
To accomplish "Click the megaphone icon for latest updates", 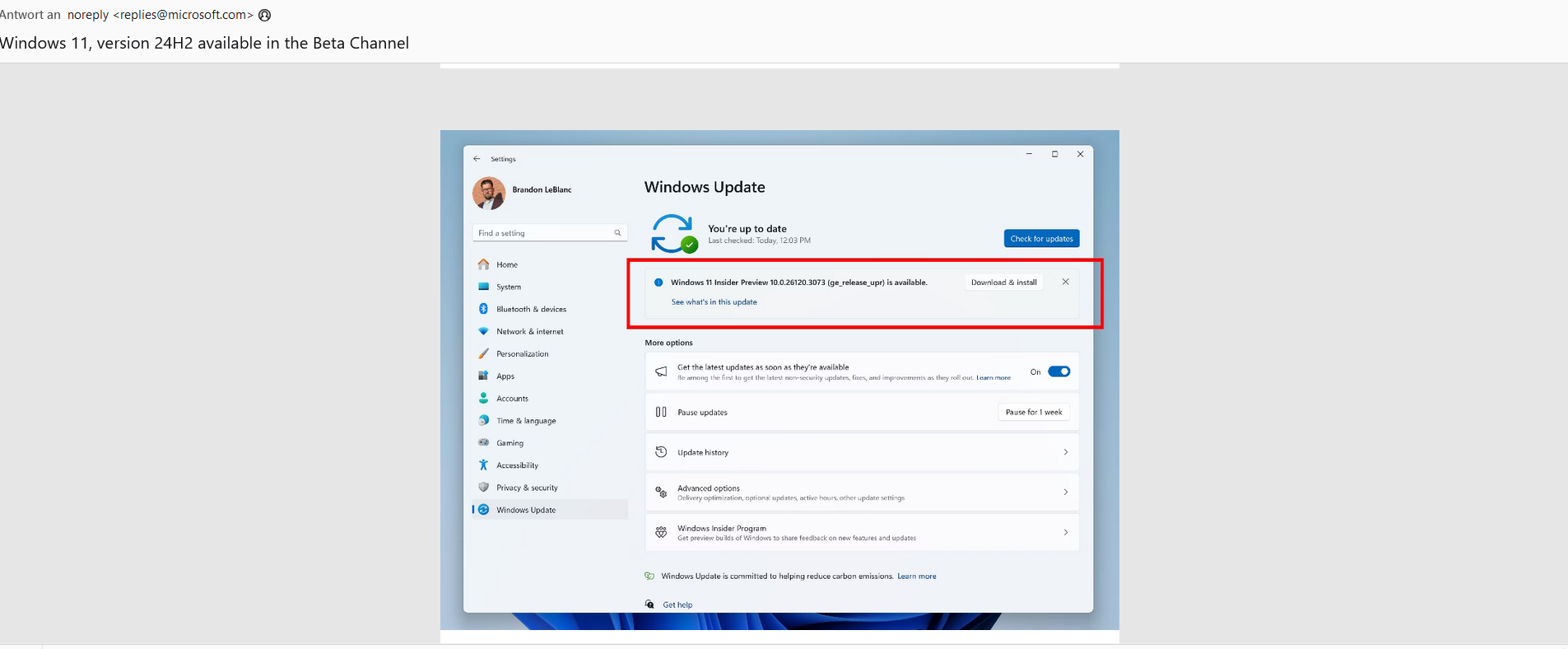I will (x=661, y=372).
